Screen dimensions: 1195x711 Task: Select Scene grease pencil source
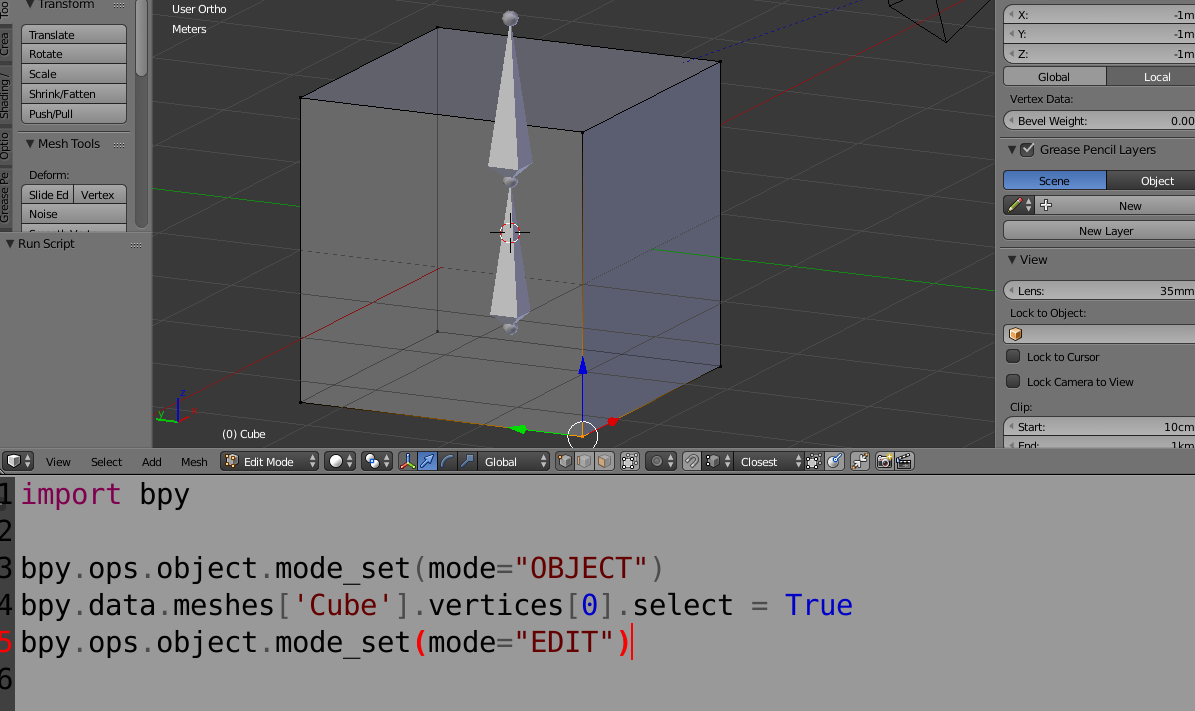coord(1055,181)
